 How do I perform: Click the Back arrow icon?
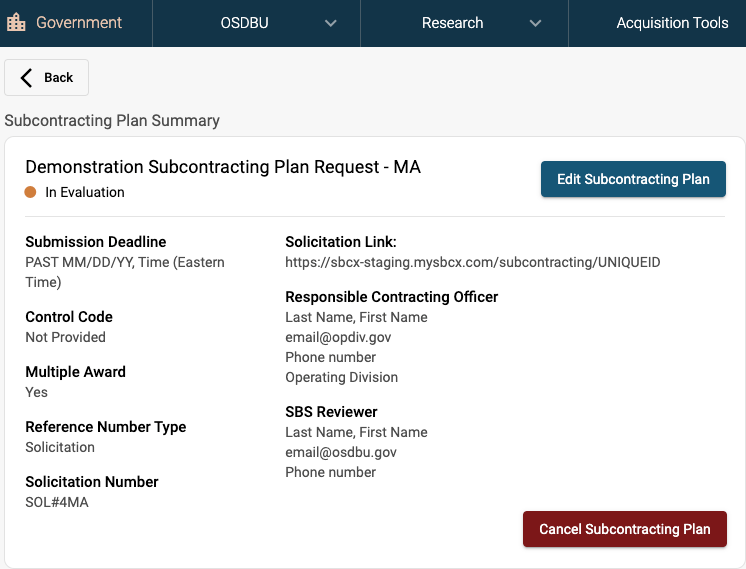click(27, 78)
